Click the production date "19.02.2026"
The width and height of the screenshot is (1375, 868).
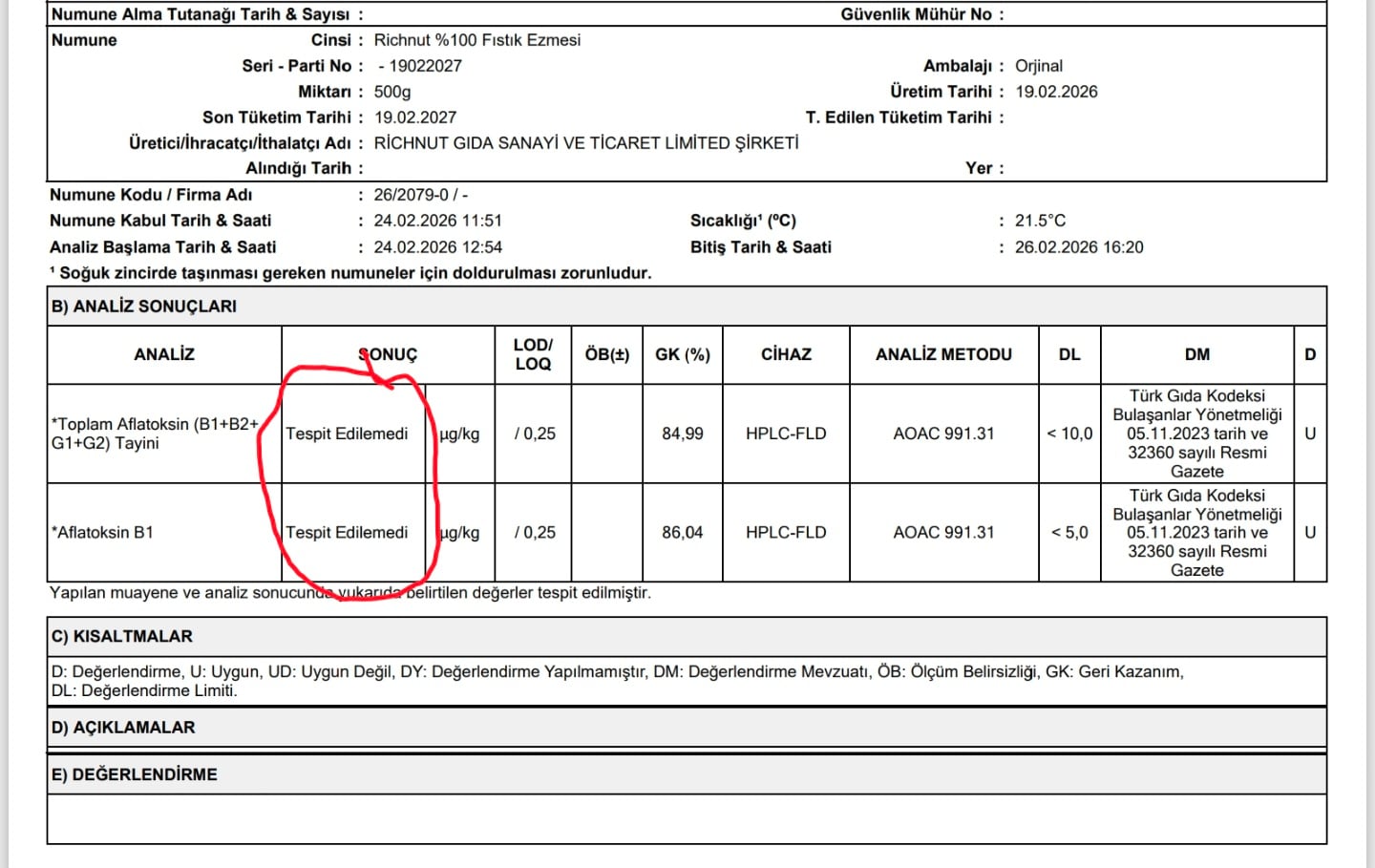click(1056, 92)
